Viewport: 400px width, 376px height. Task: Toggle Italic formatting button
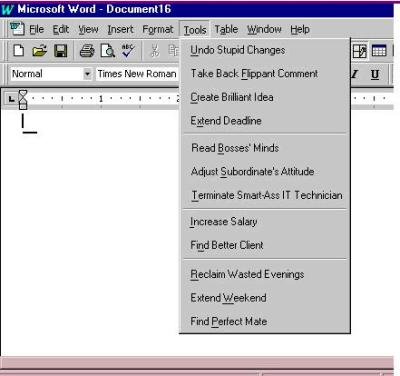pos(355,74)
